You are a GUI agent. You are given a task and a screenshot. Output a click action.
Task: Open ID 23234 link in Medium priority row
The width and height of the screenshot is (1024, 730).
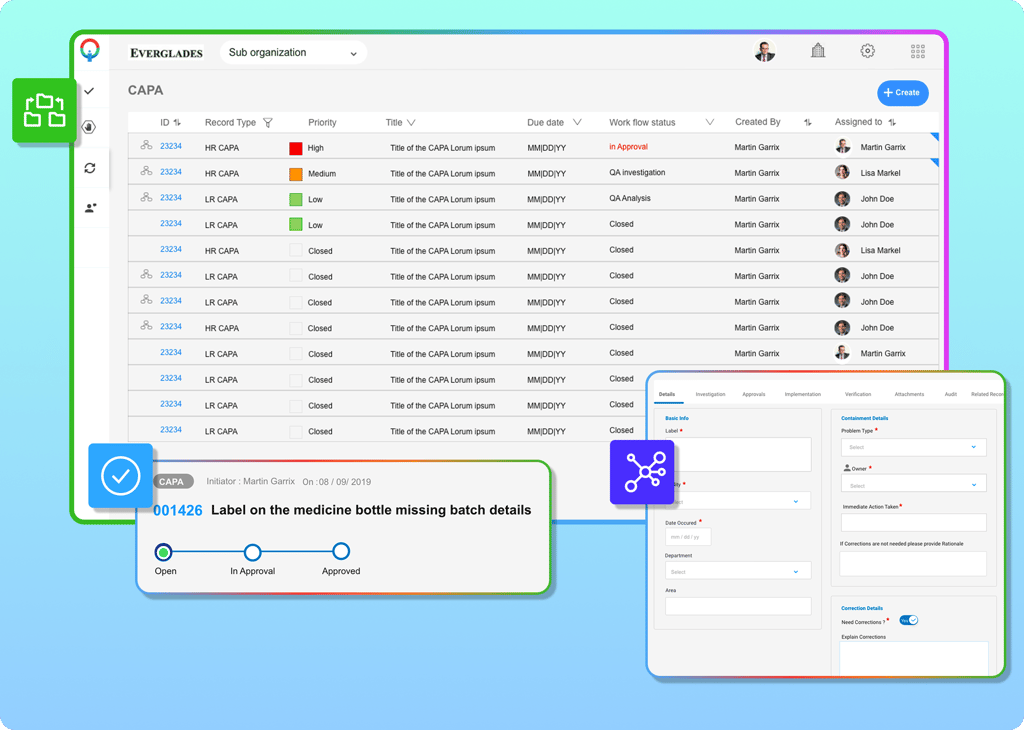171,172
